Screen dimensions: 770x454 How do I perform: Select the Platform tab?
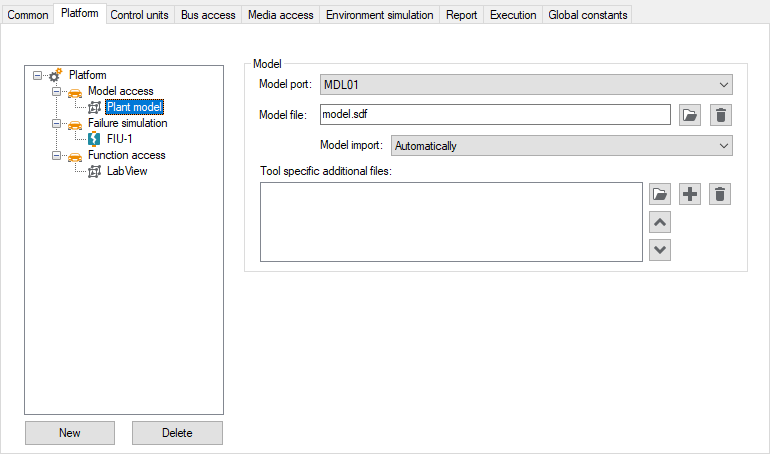coord(80,13)
